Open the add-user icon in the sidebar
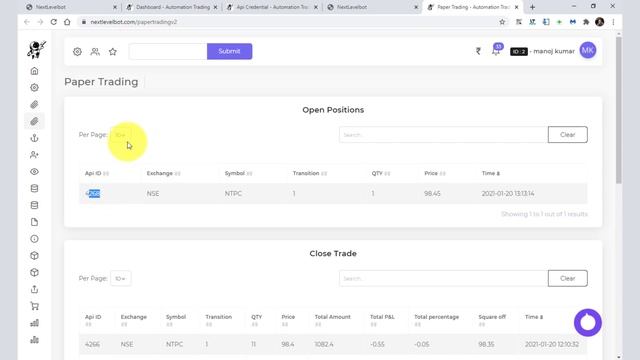 pyautogui.click(x=34, y=155)
